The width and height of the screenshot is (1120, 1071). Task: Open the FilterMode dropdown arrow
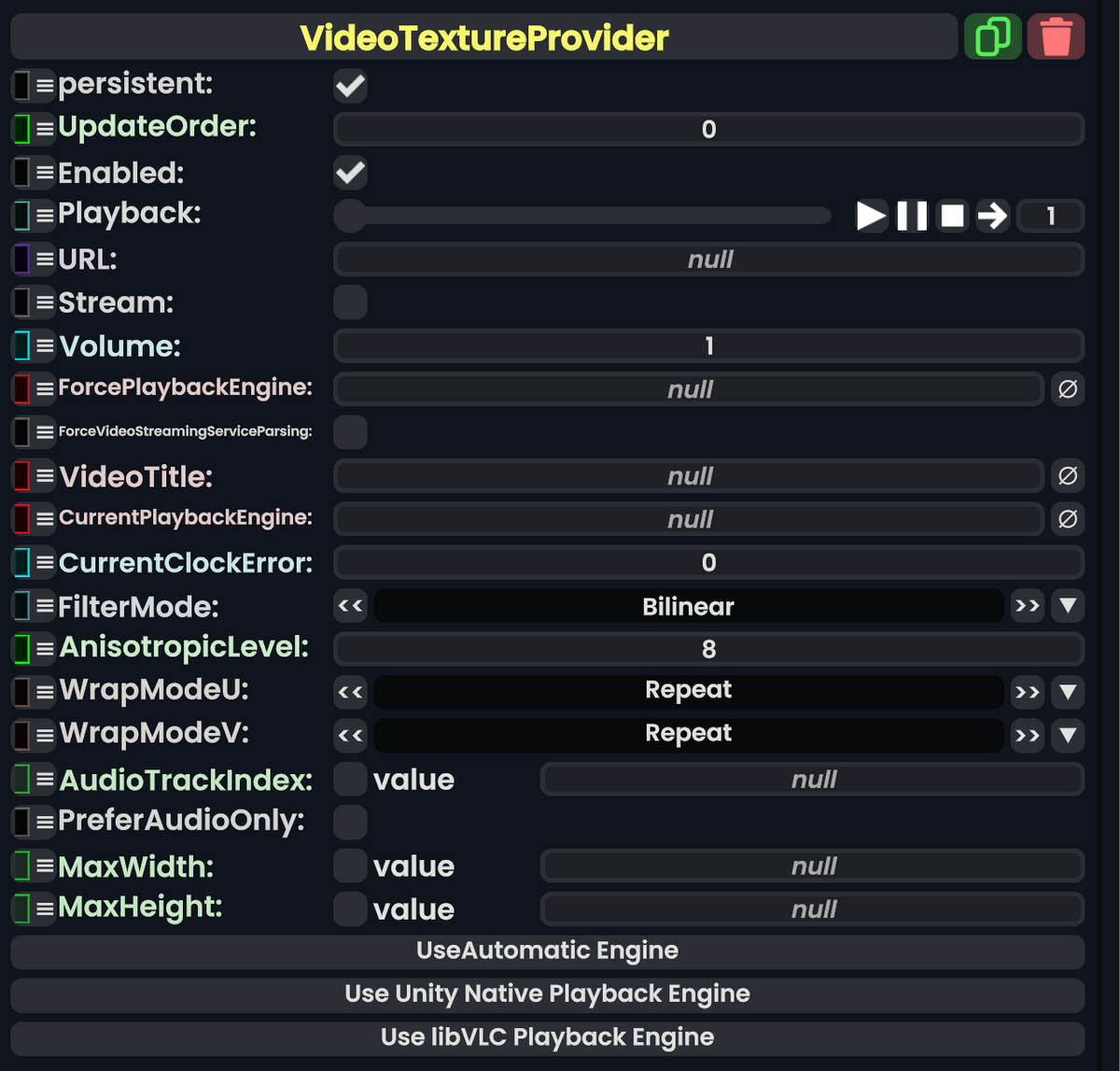click(1068, 606)
